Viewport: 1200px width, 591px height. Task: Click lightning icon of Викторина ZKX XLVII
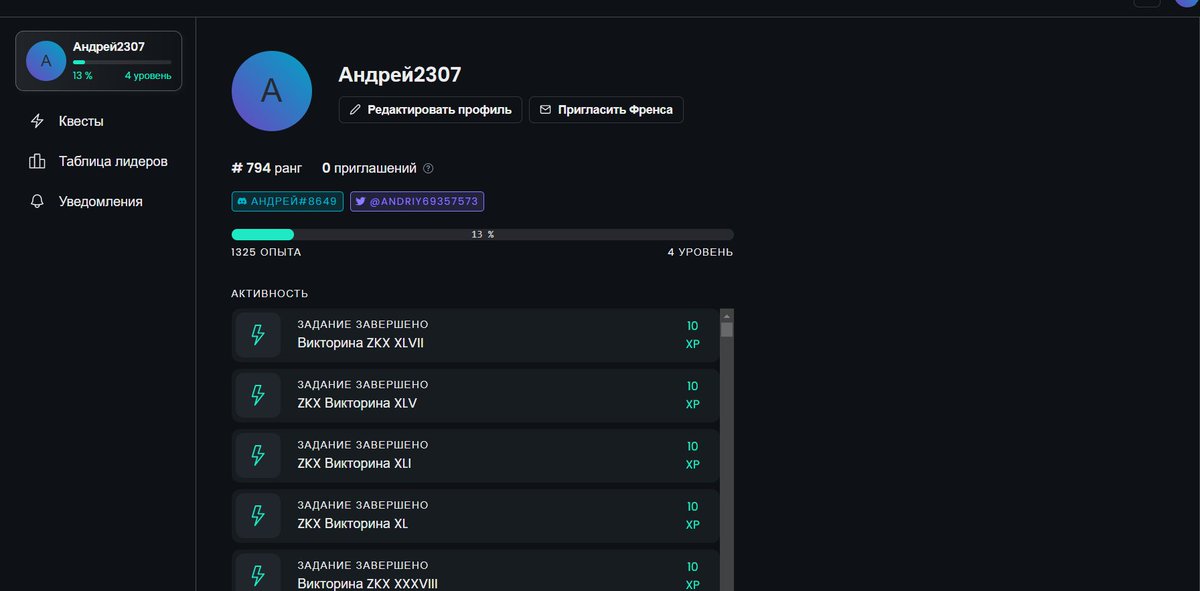tap(258, 335)
